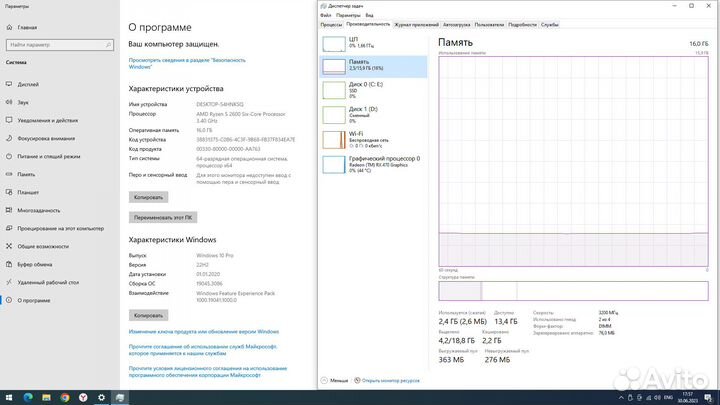Switch to Автозагрузка tab
Image resolution: width=720 pixels, height=405 pixels.
tap(456, 25)
